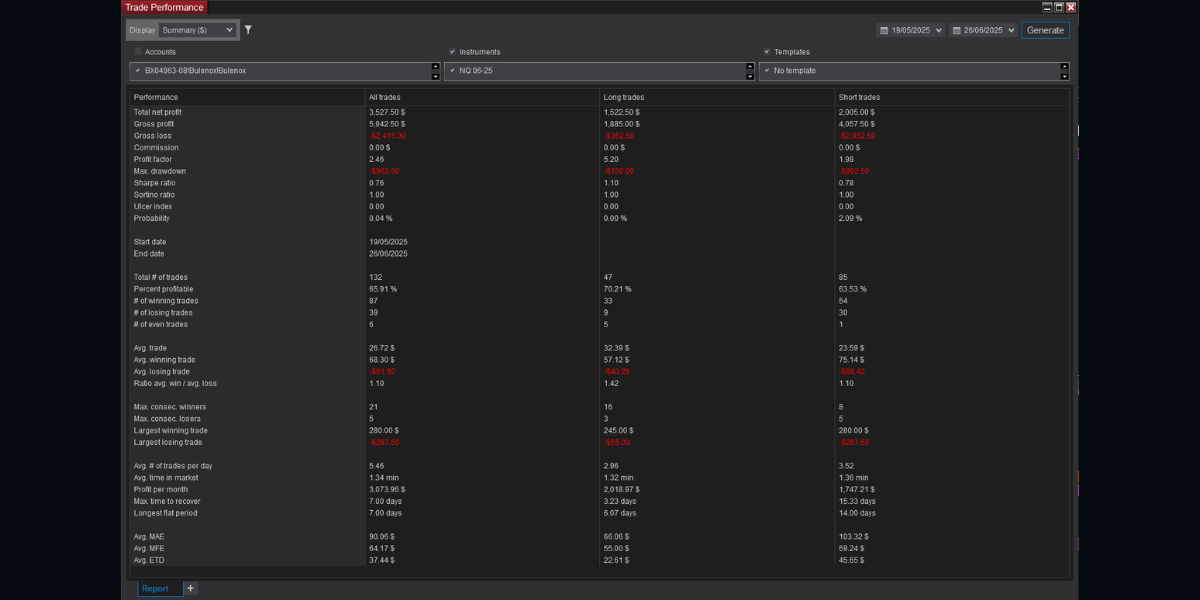The height and width of the screenshot is (600, 1200).
Task: Select the Report tab
Action: tap(155, 588)
